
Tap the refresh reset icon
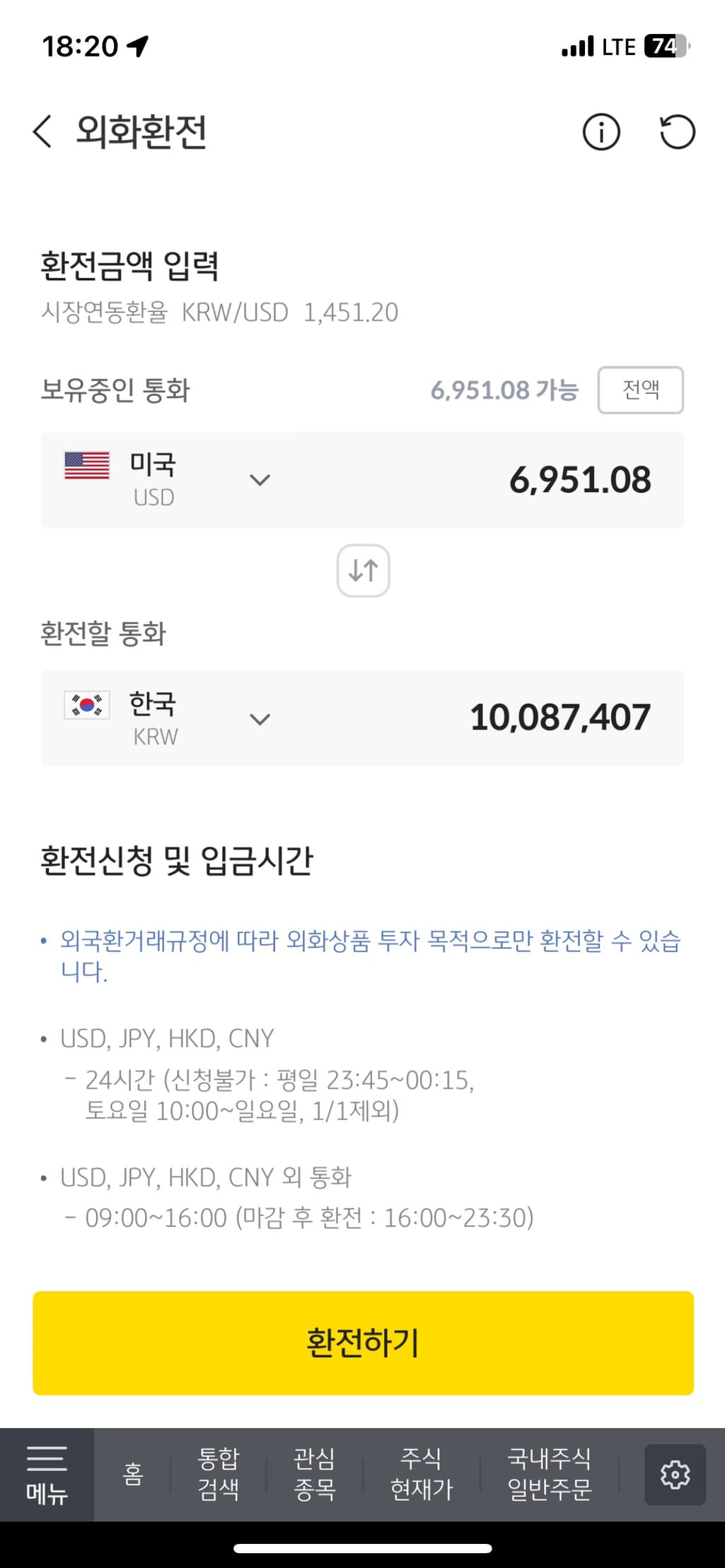(x=677, y=132)
